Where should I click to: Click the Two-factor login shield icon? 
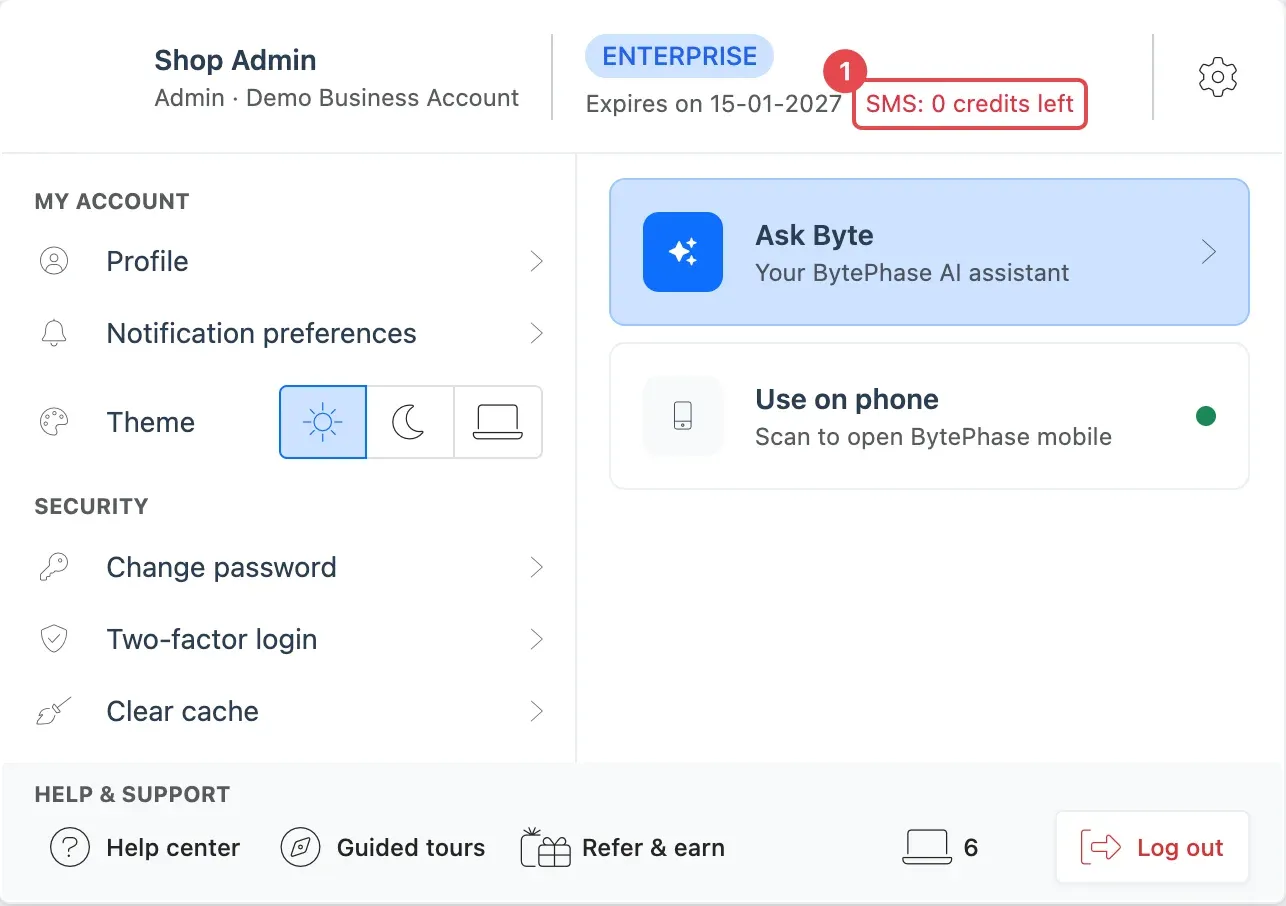click(x=54, y=639)
